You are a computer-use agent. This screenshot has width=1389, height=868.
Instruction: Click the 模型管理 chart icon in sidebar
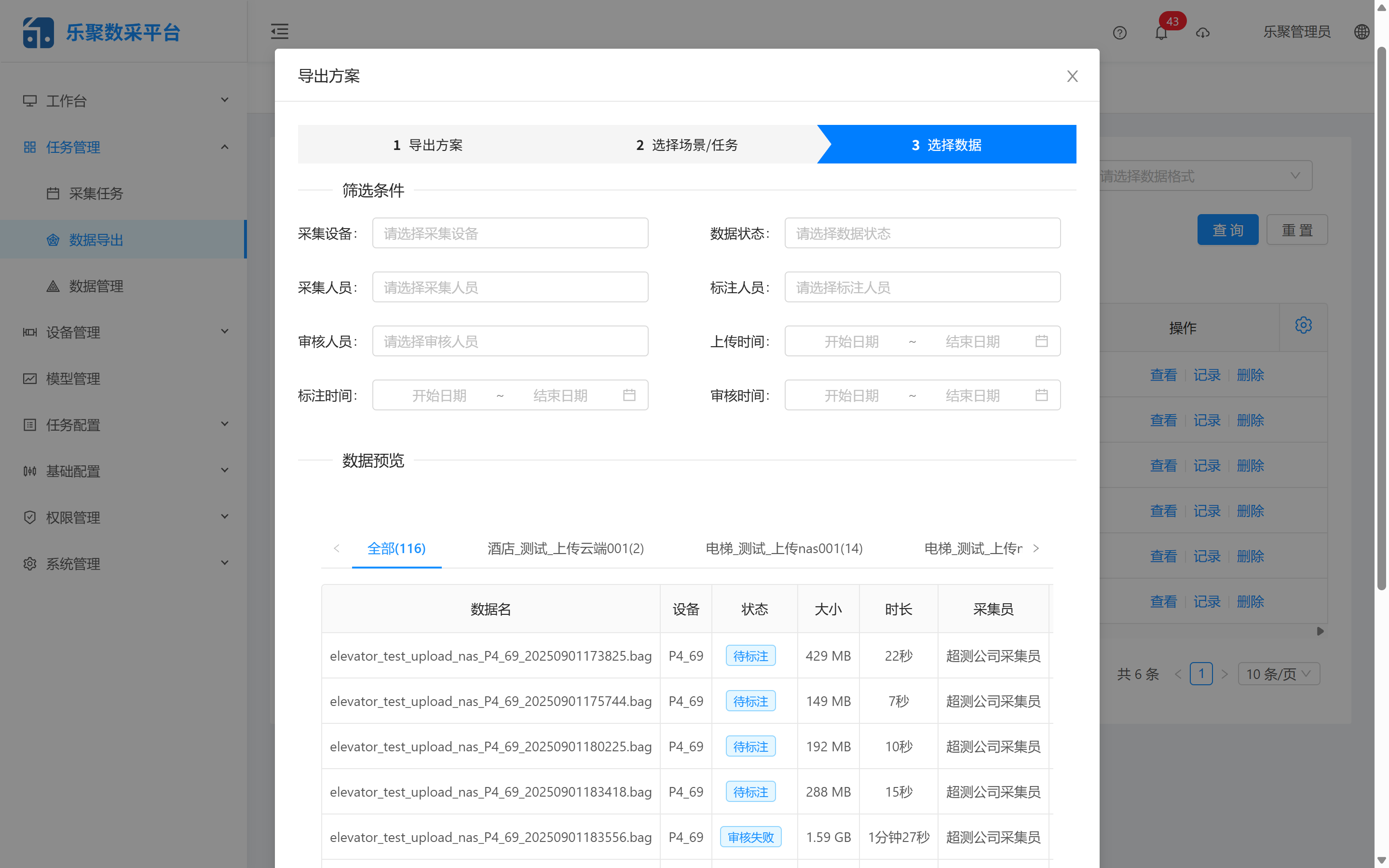coord(30,379)
